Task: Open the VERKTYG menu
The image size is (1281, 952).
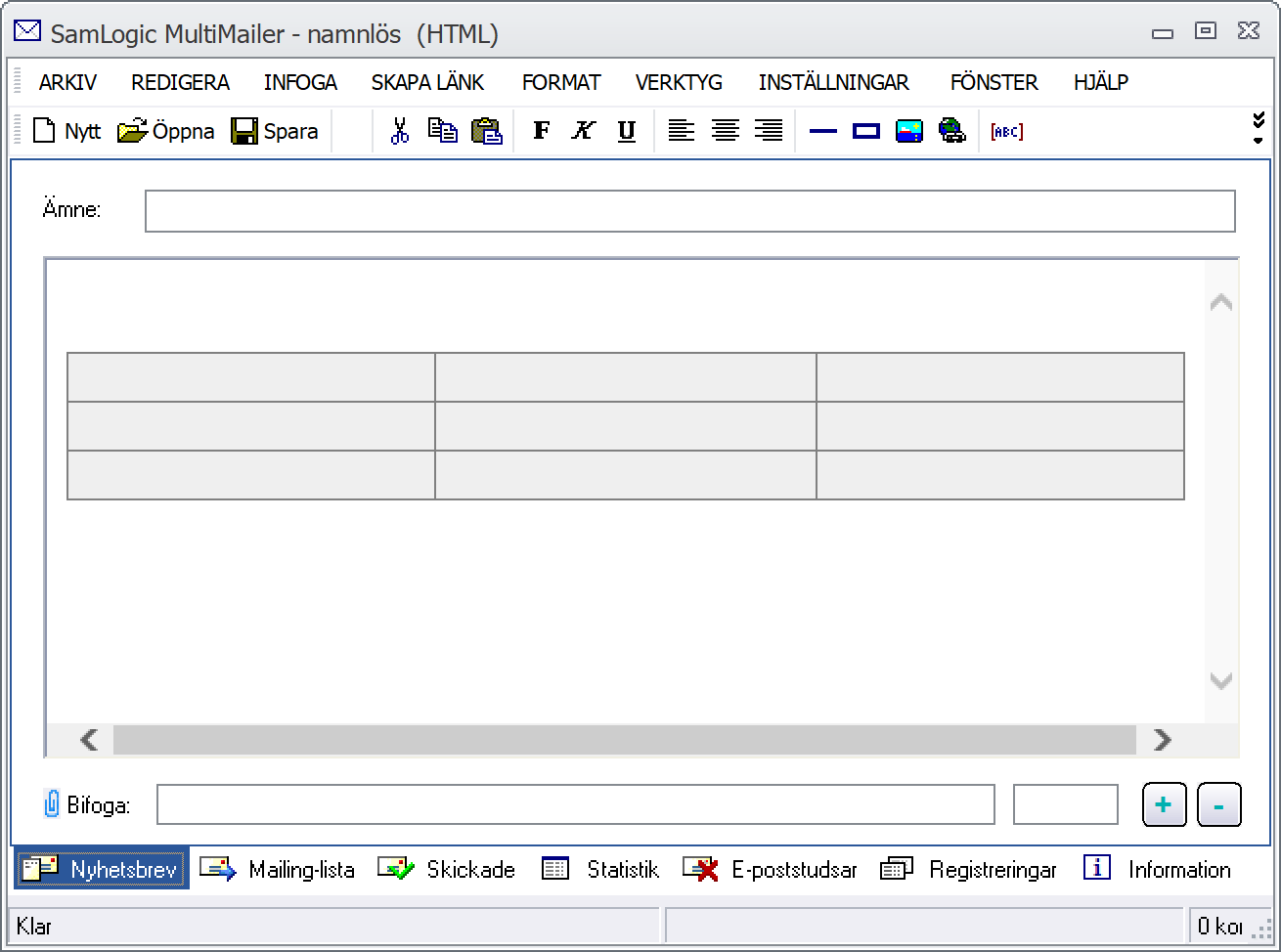Action: (679, 83)
